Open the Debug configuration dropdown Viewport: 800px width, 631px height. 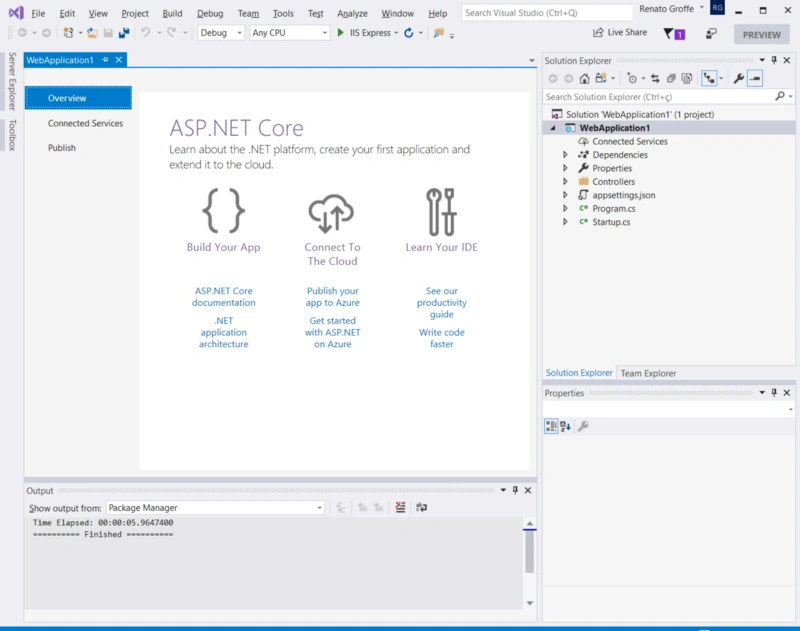click(x=221, y=33)
